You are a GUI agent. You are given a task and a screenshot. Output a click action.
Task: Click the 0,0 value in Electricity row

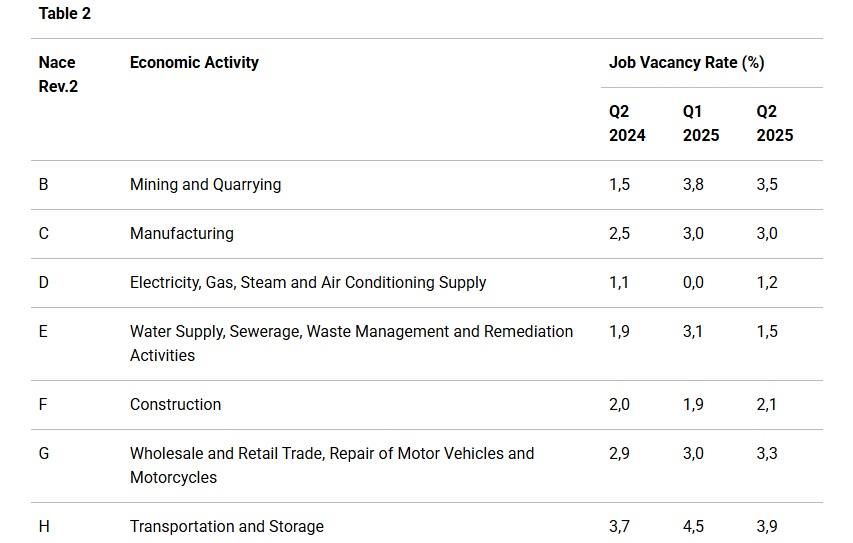pyautogui.click(x=693, y=282)
